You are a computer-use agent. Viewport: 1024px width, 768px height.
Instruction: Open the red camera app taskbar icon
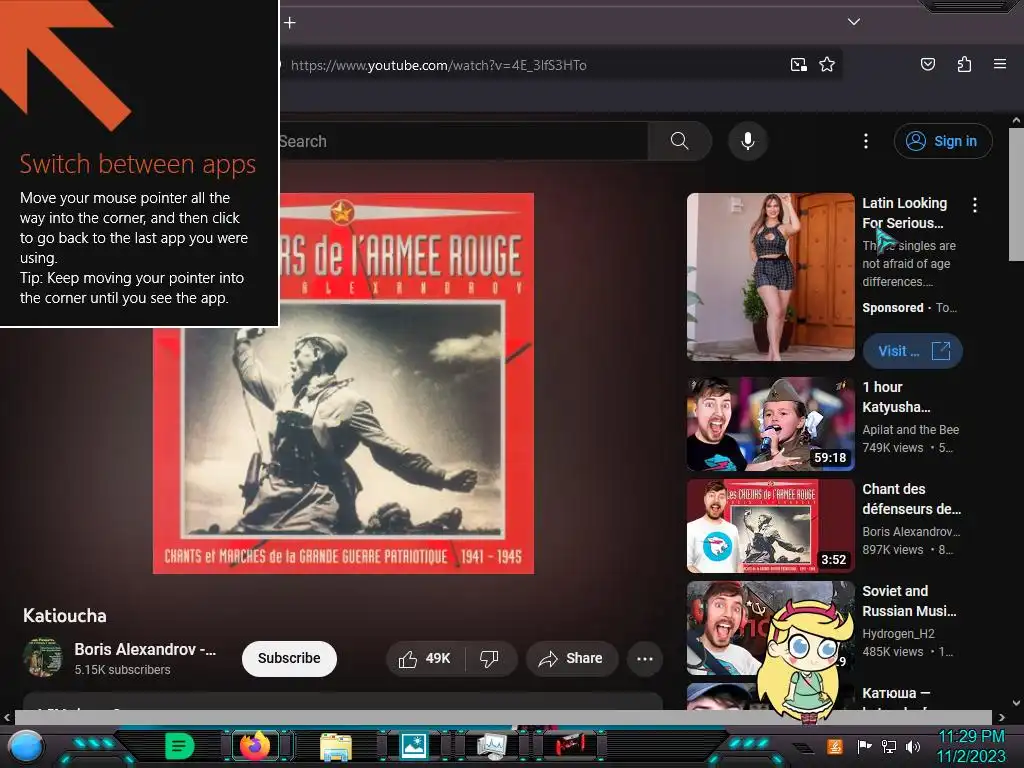coord(570,746)
